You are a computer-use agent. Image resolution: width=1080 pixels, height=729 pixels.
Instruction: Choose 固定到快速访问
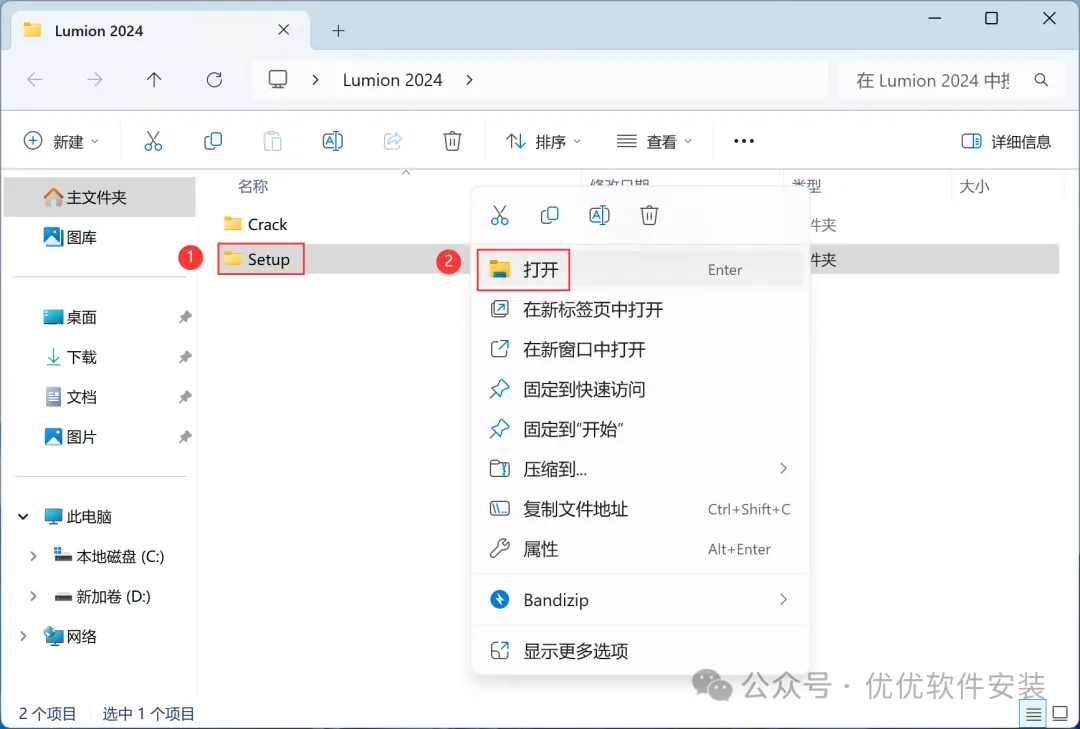click(x=639, y=389)
